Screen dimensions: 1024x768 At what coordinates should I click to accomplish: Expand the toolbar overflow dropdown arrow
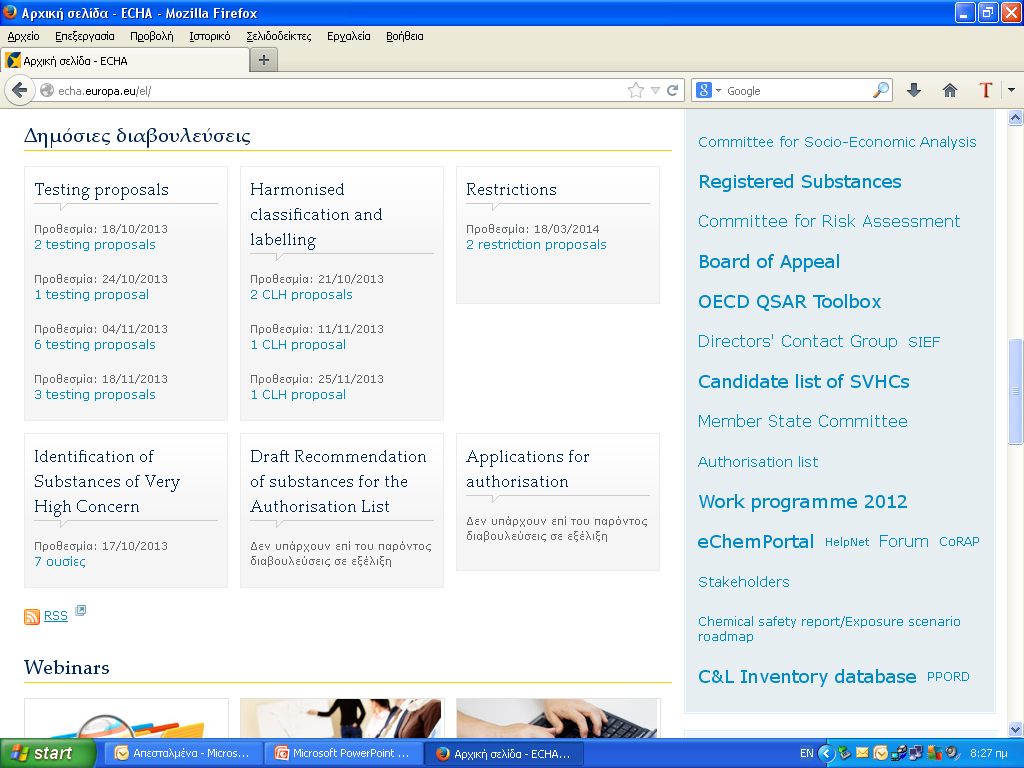[1011, 90]
